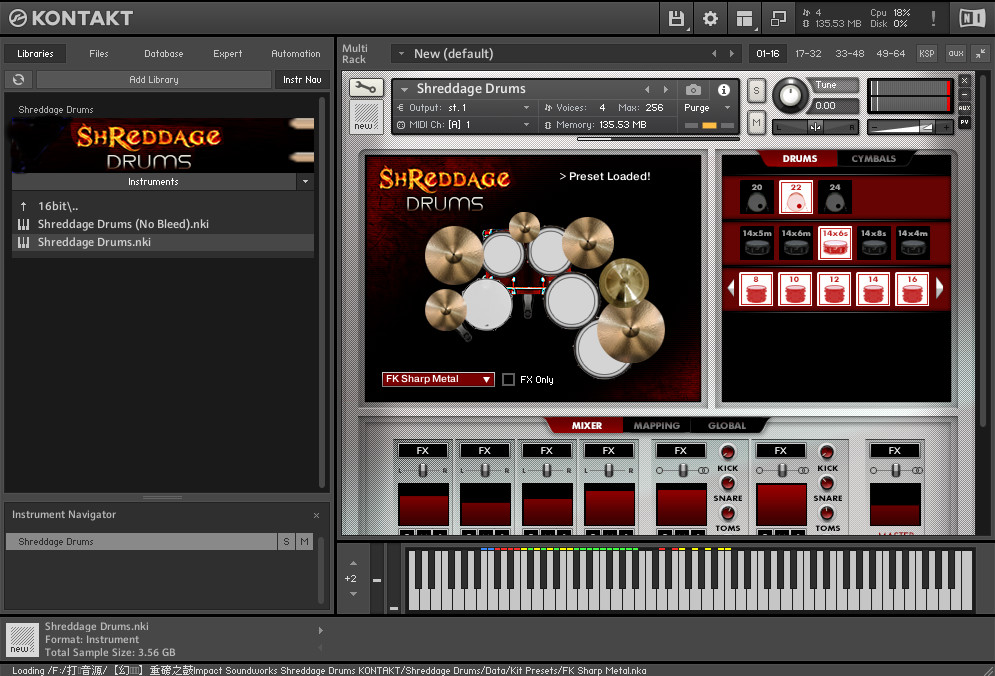Toggle the minimized view icon in header
The width and height of the screenshot is (995, 676).
coord(778,18)
